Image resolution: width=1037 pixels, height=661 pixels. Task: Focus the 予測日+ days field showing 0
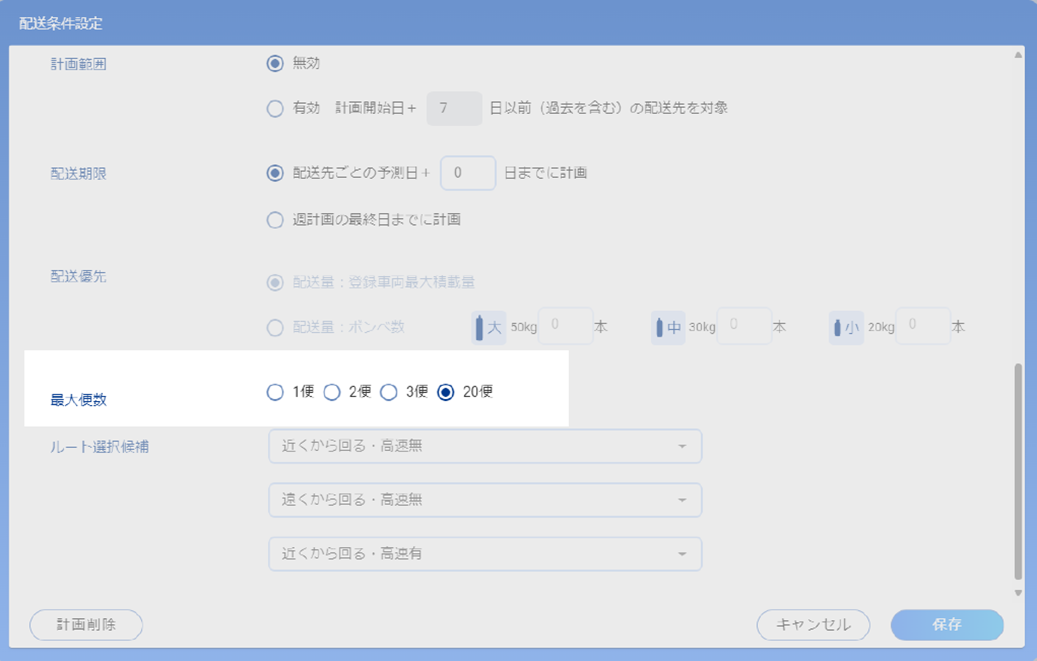click(x=468, y=173)
